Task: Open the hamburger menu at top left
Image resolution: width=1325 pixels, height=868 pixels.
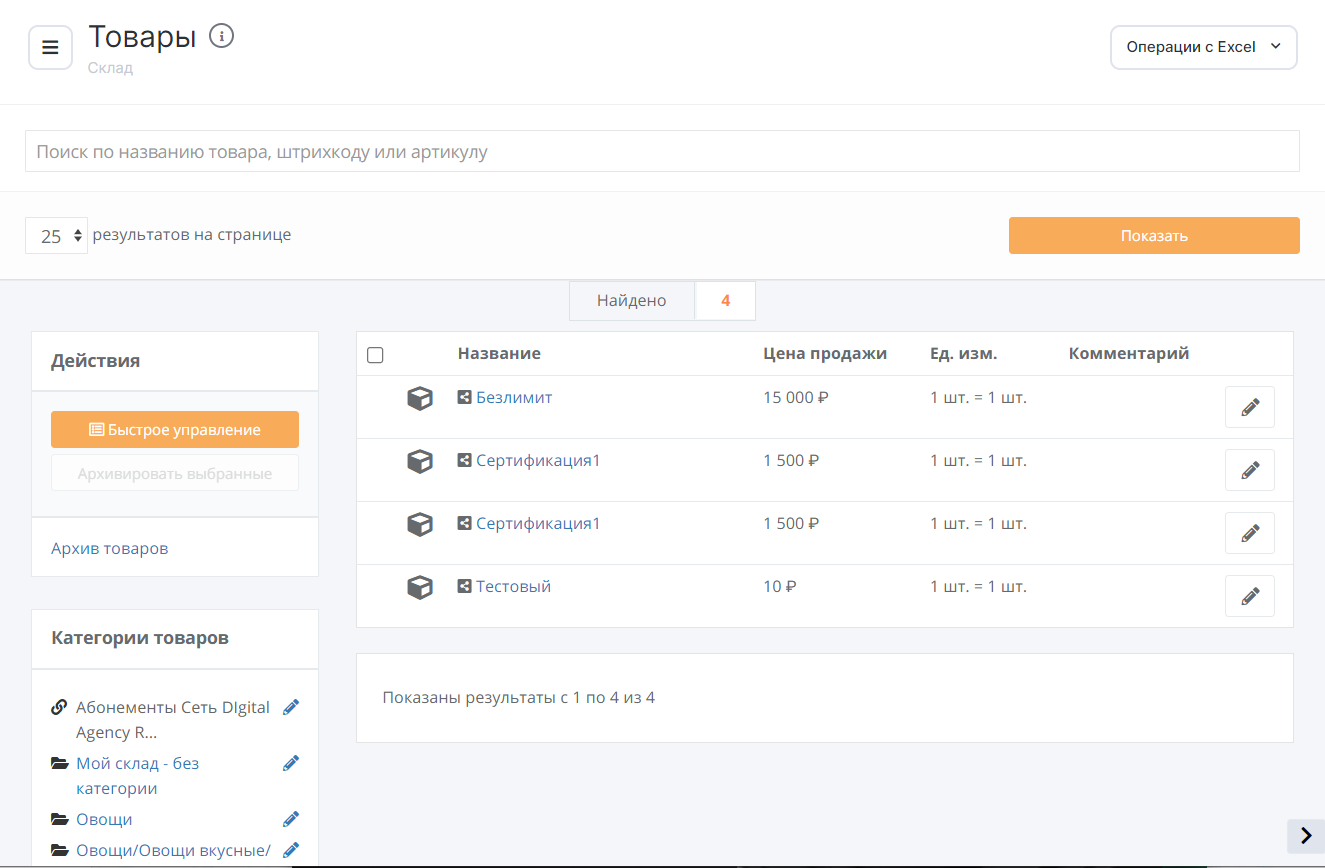Action: [50, 47]
